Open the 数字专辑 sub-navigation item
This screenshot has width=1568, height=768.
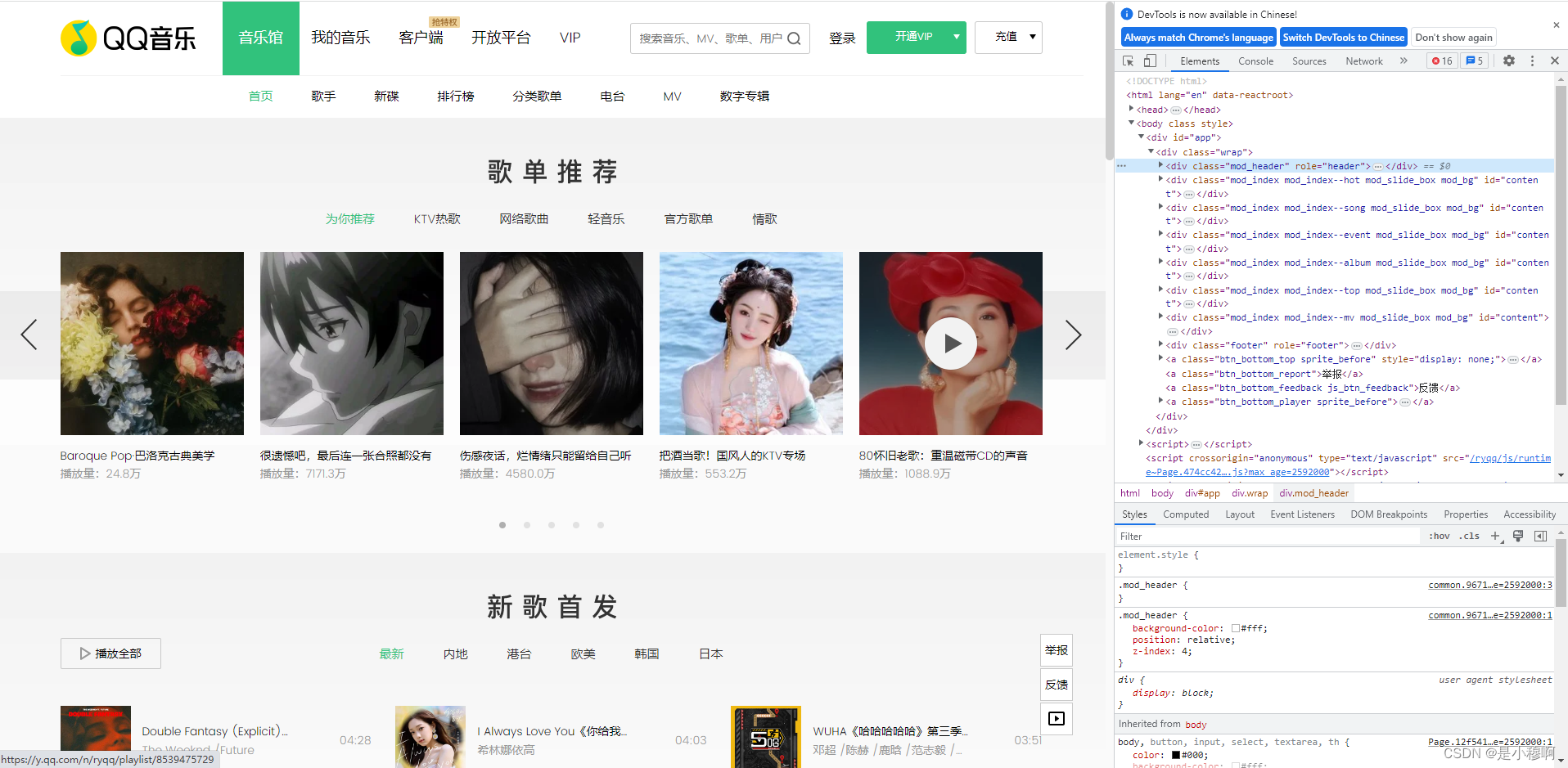pos(744,96)
